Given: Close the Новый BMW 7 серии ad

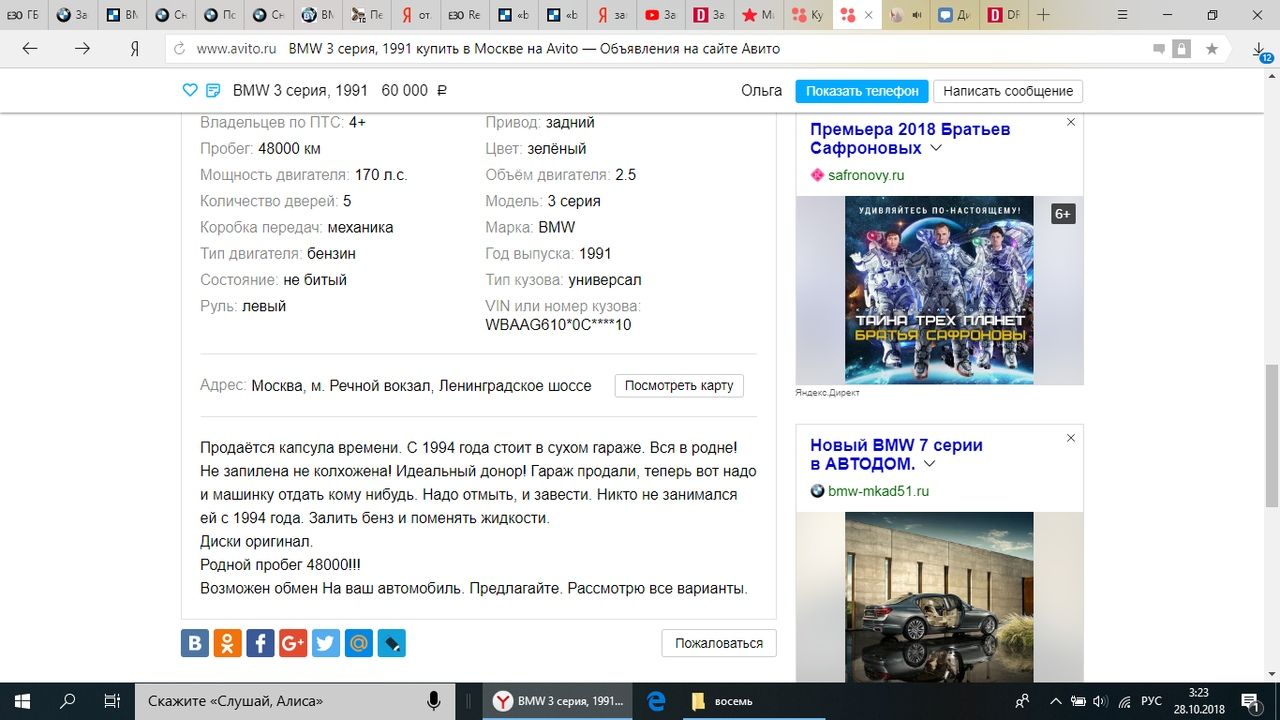Looking at the screenshot, I should [x=1071, y=438].
